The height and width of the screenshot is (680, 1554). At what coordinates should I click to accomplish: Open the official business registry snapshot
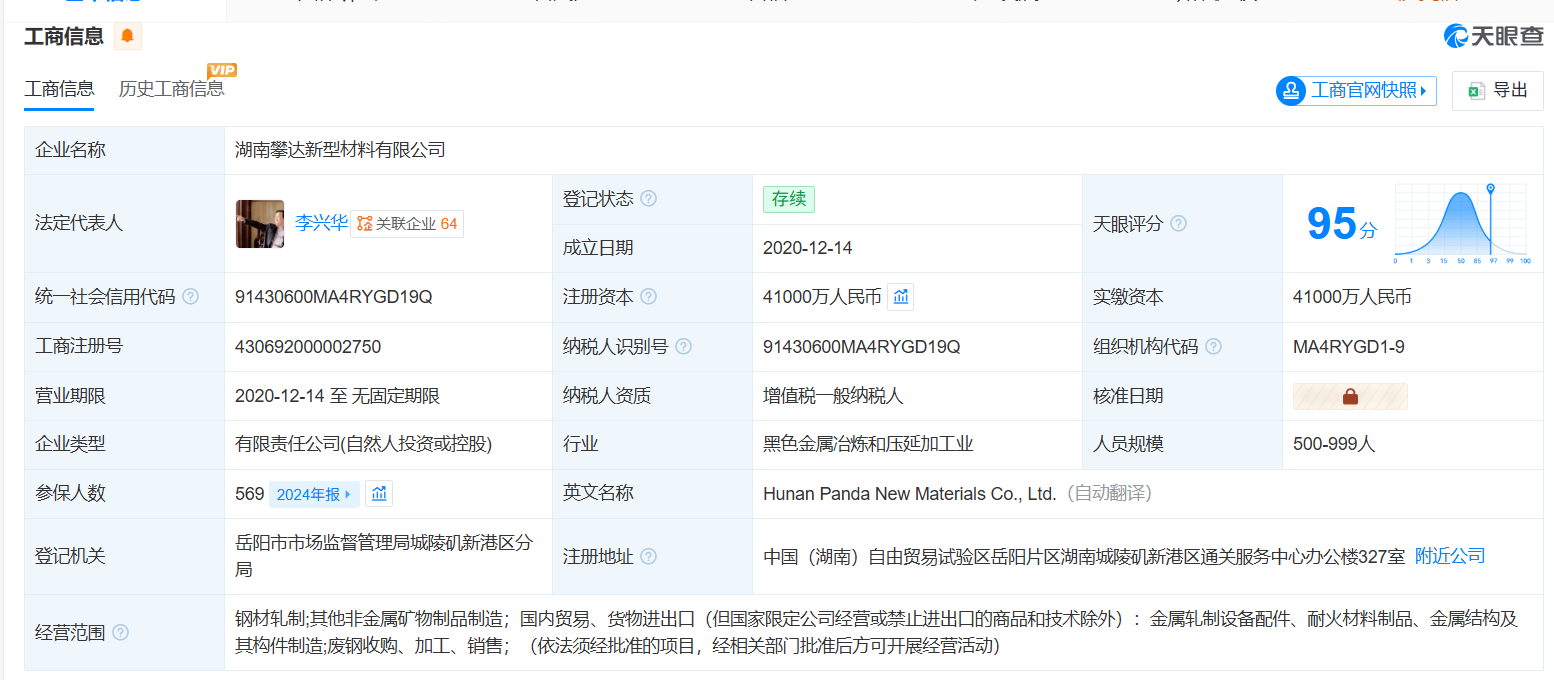(1356, 90)
